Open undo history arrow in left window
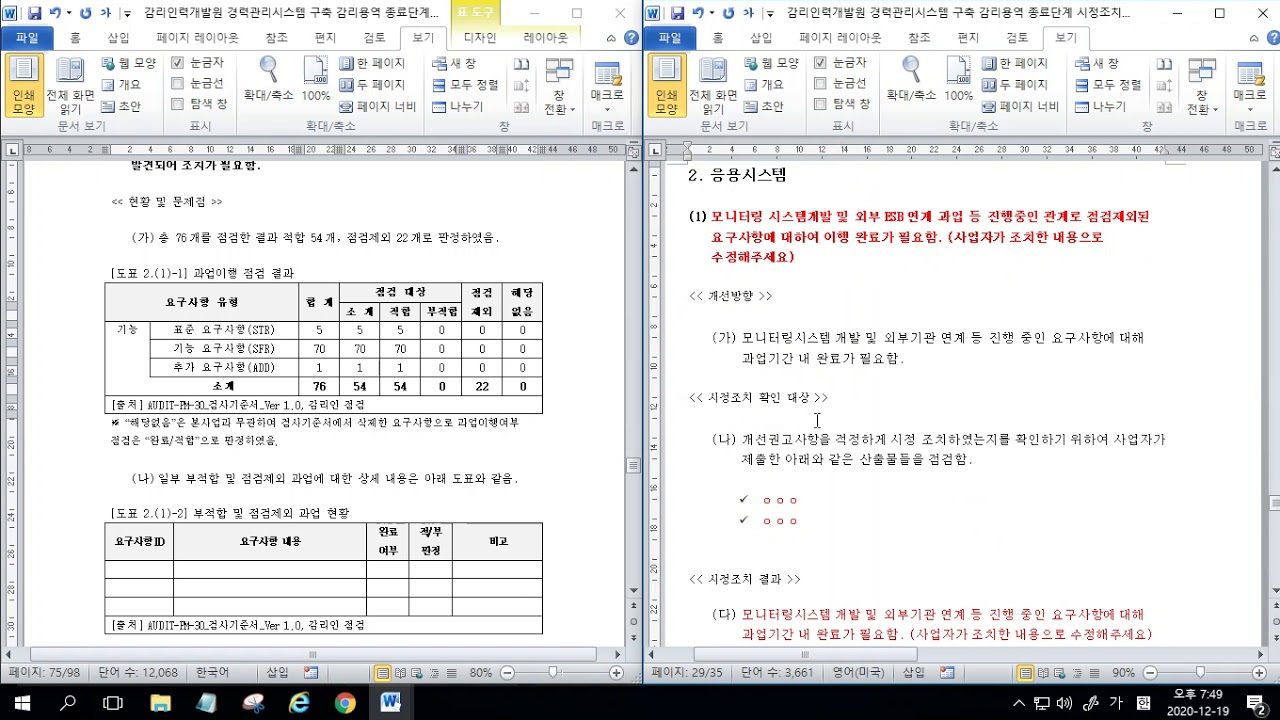Screen dimensions: 1280x720 click(x=69, y=14)
